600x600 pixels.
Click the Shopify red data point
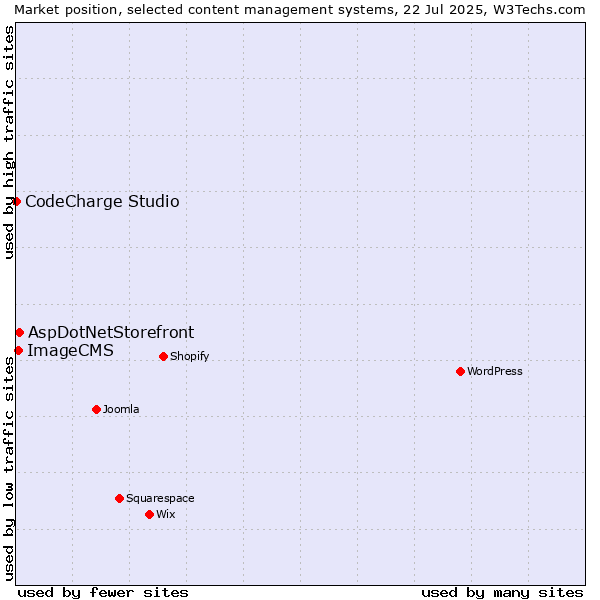(163, 357)
